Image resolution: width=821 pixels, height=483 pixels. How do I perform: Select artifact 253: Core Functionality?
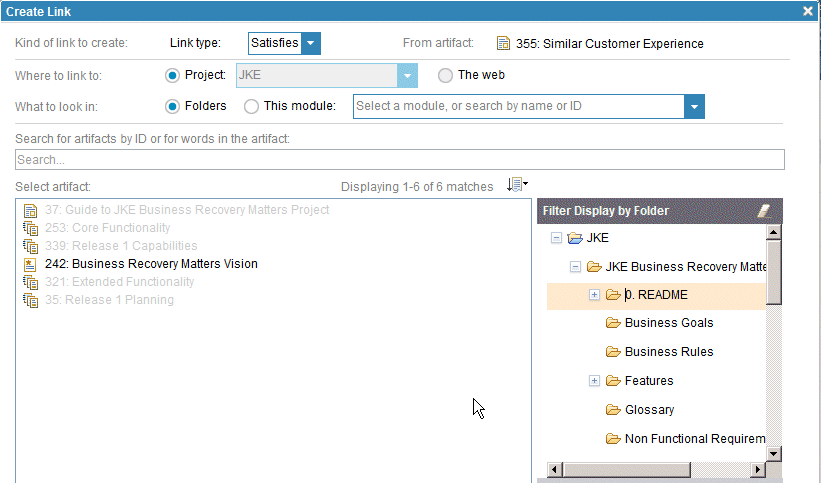(x=107, y=228)
